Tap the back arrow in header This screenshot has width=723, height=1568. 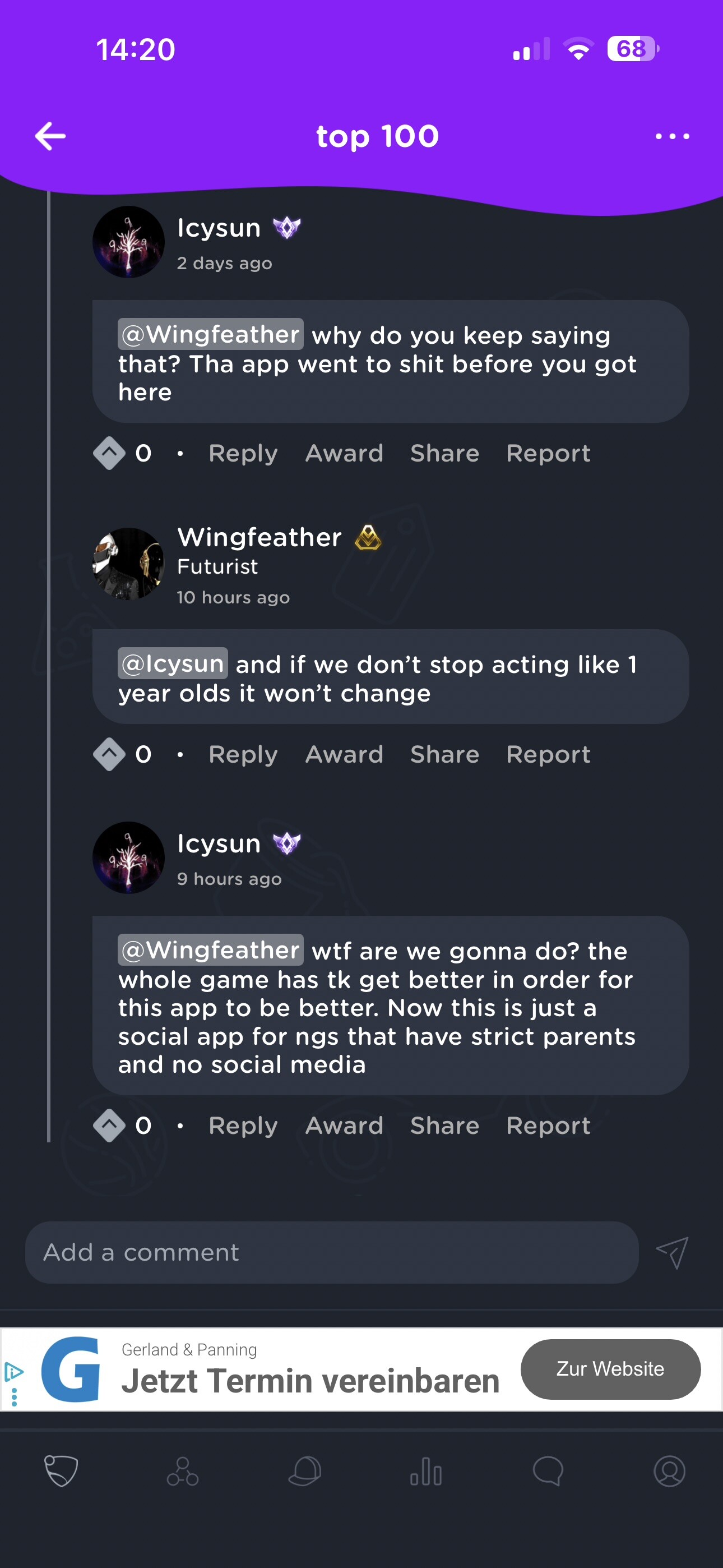coord(50,136)
